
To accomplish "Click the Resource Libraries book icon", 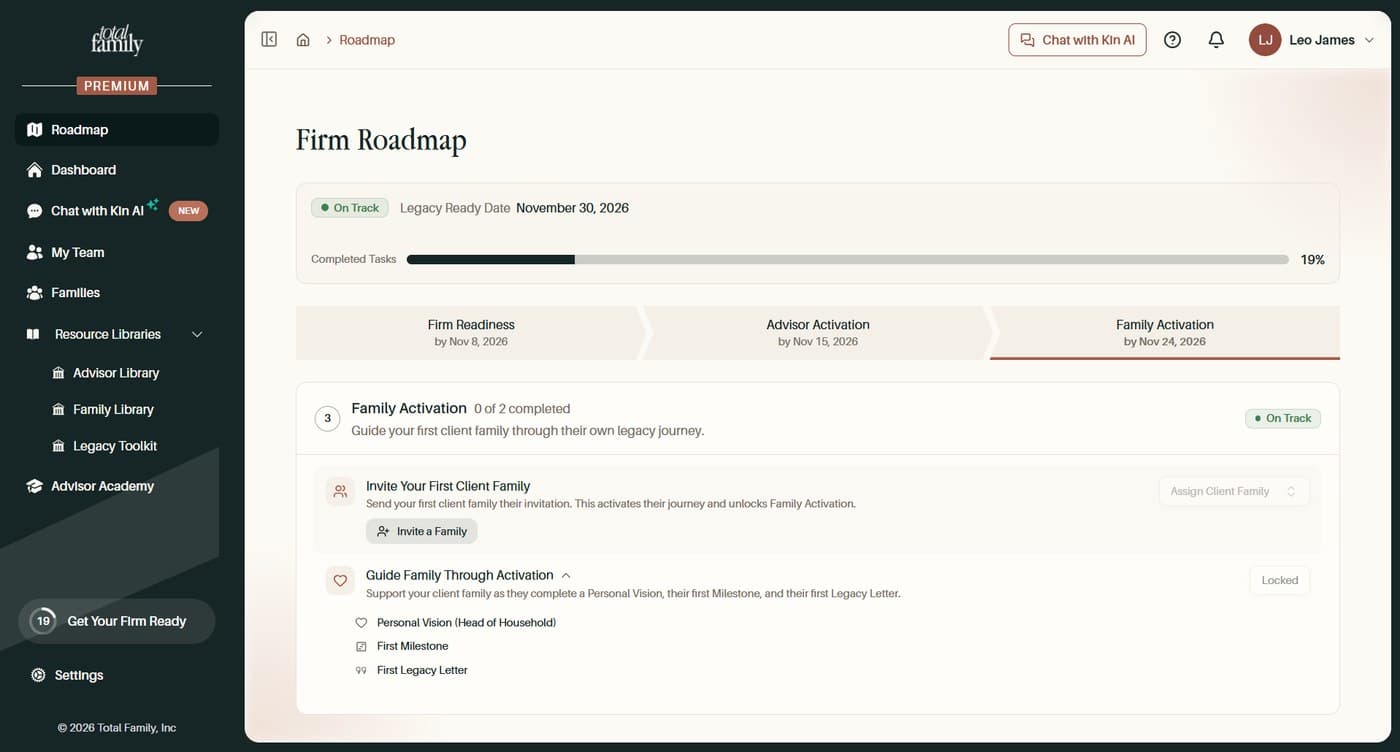I will point(33,334).
